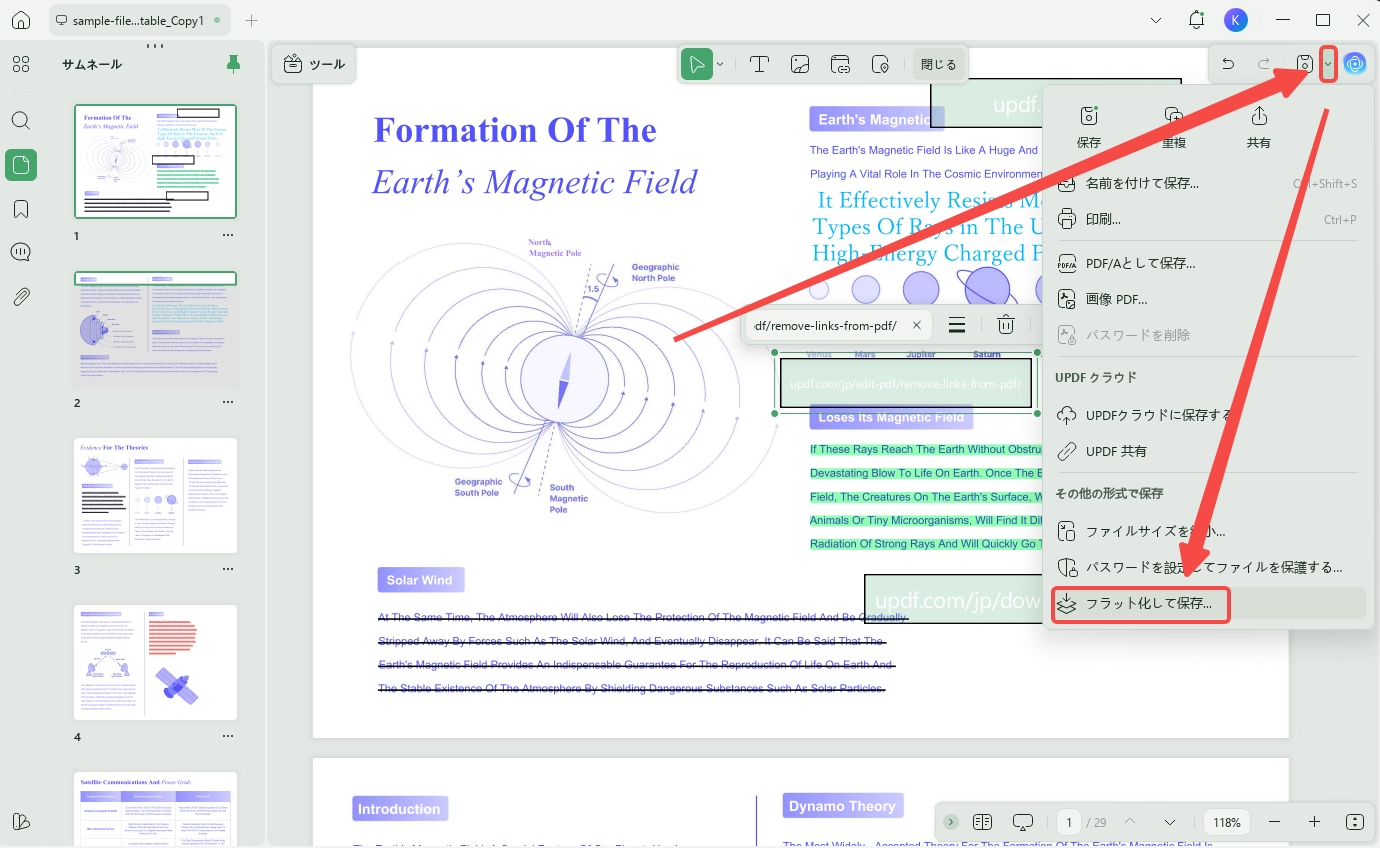Collapse the bottom page navigation bar arrow
The height and width of the screenshot is (848, 1380).
point(951,822)
